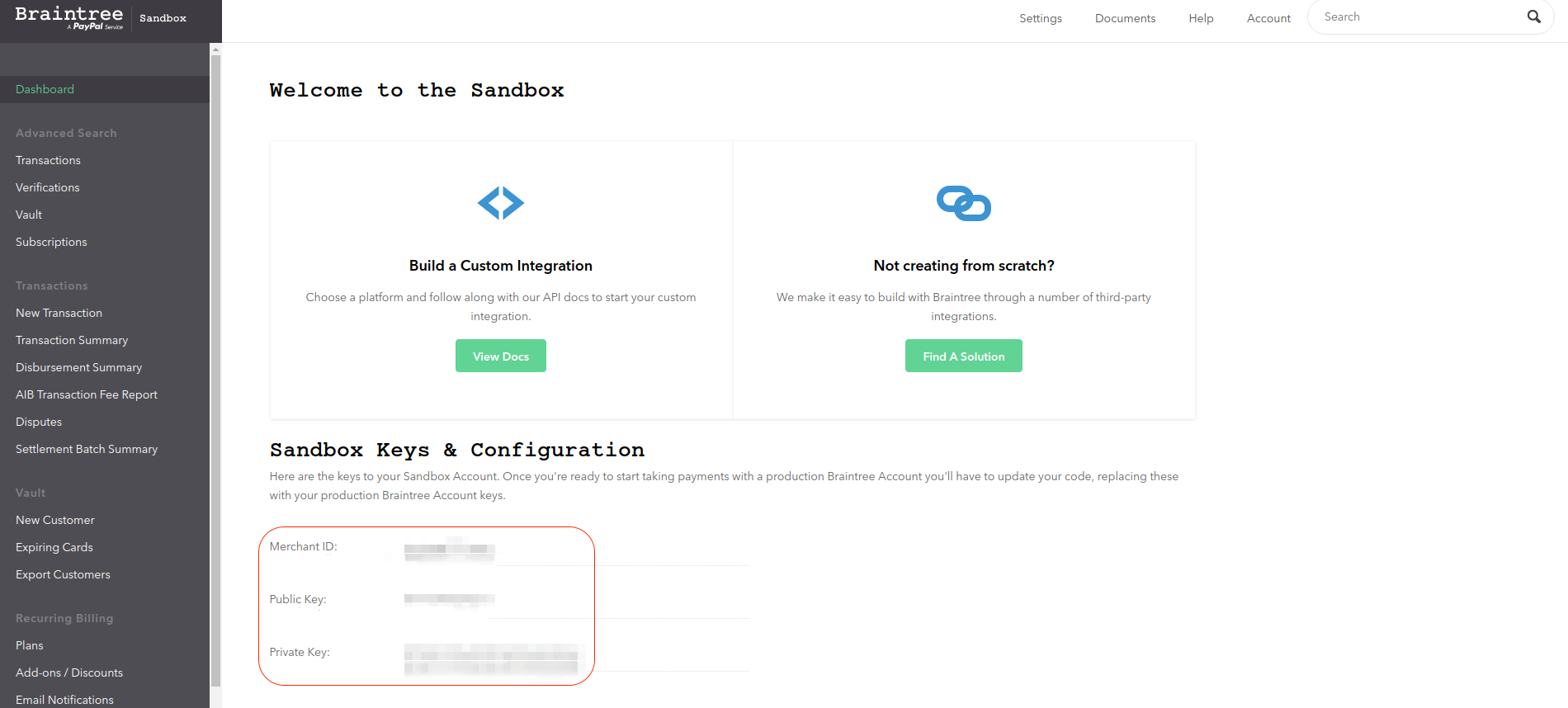Open recurring billing Plans
Screen dimensions: 1568x708
tap(30, 645)
